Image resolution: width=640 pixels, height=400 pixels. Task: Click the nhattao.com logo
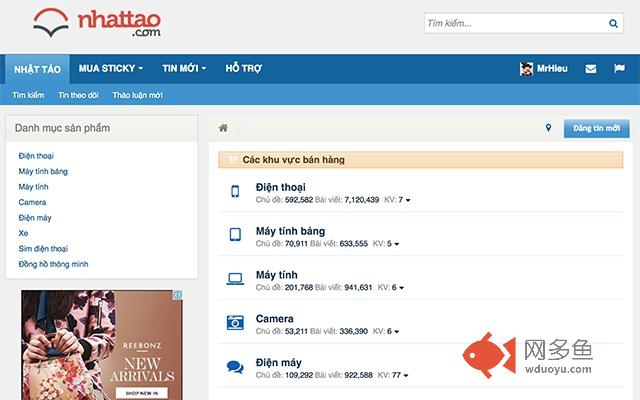97,23
